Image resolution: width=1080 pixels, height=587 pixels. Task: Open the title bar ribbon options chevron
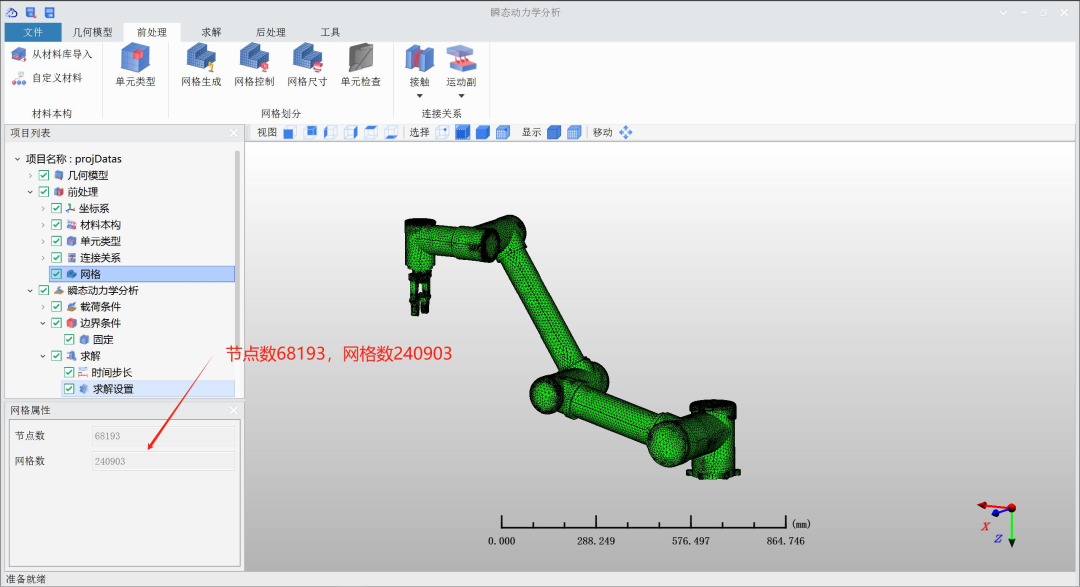click(1004, 12)
